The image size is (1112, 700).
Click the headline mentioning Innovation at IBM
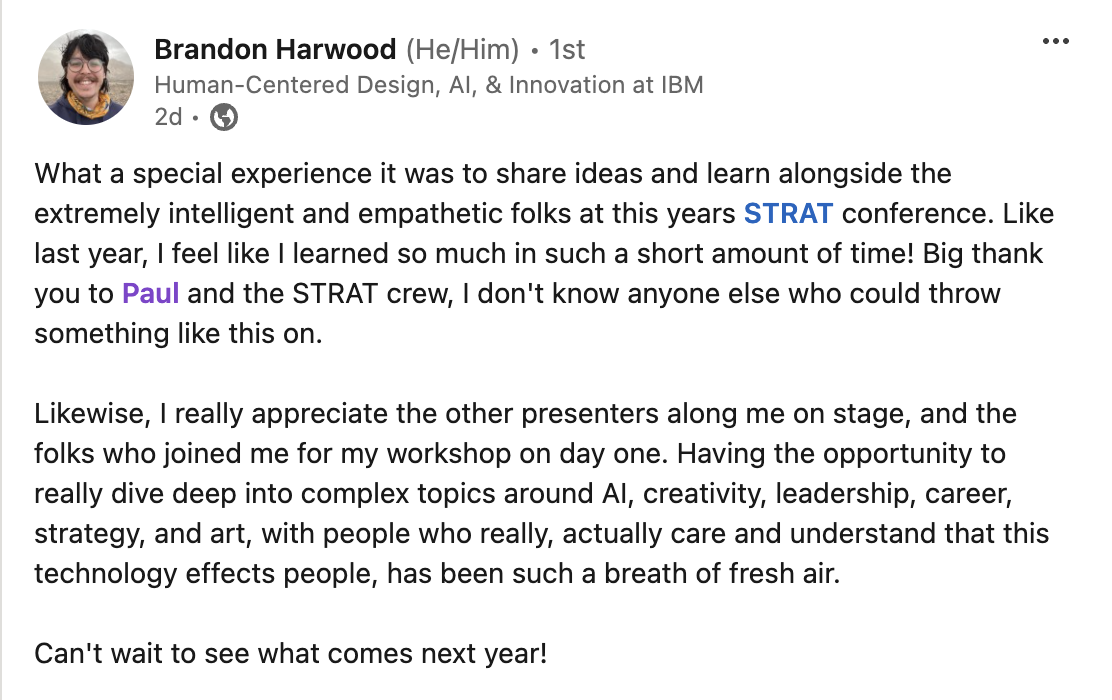429,85
